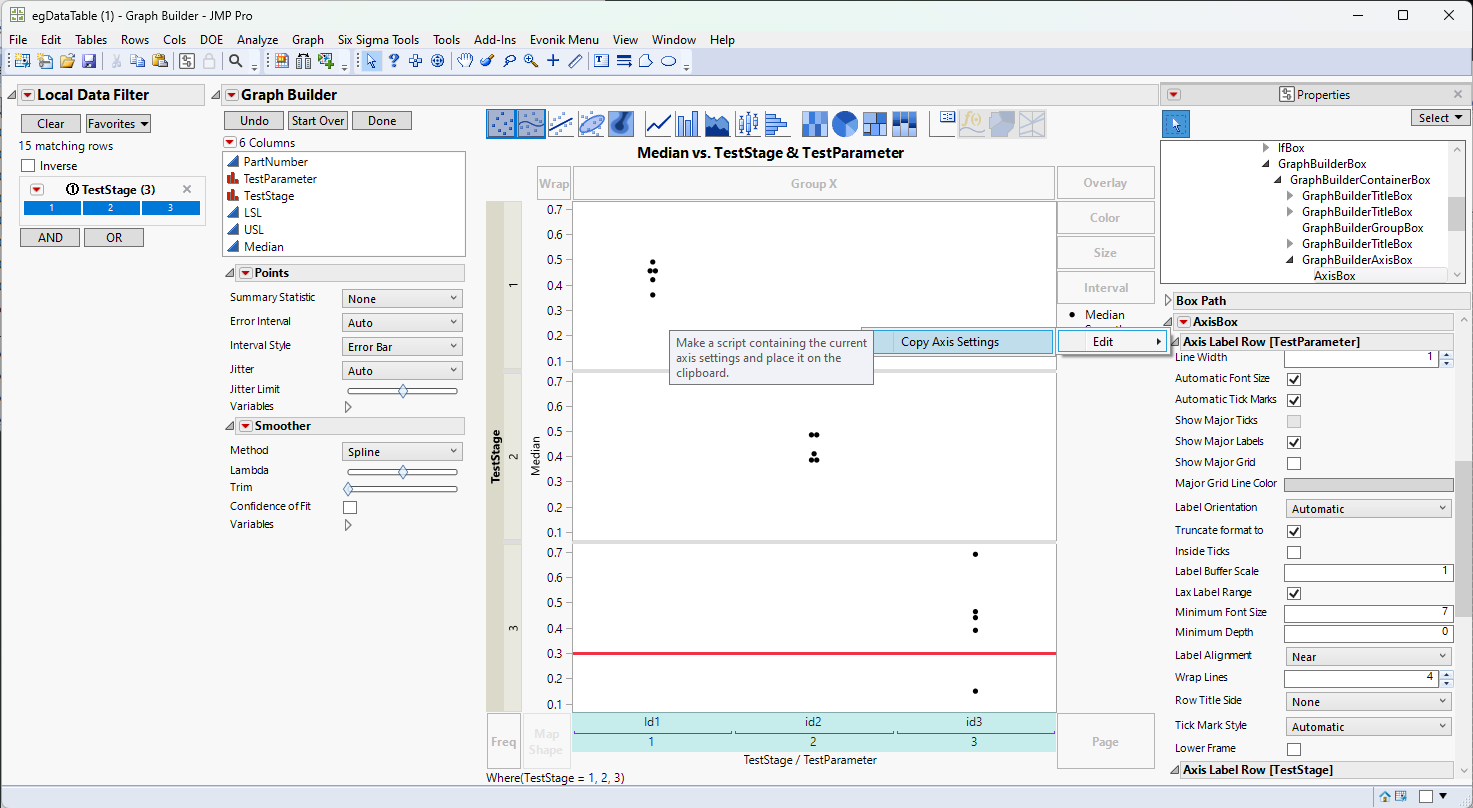The image size is (1473, 808).
Task: Adjust the Lambda slider handle
Action: (403, 471)
